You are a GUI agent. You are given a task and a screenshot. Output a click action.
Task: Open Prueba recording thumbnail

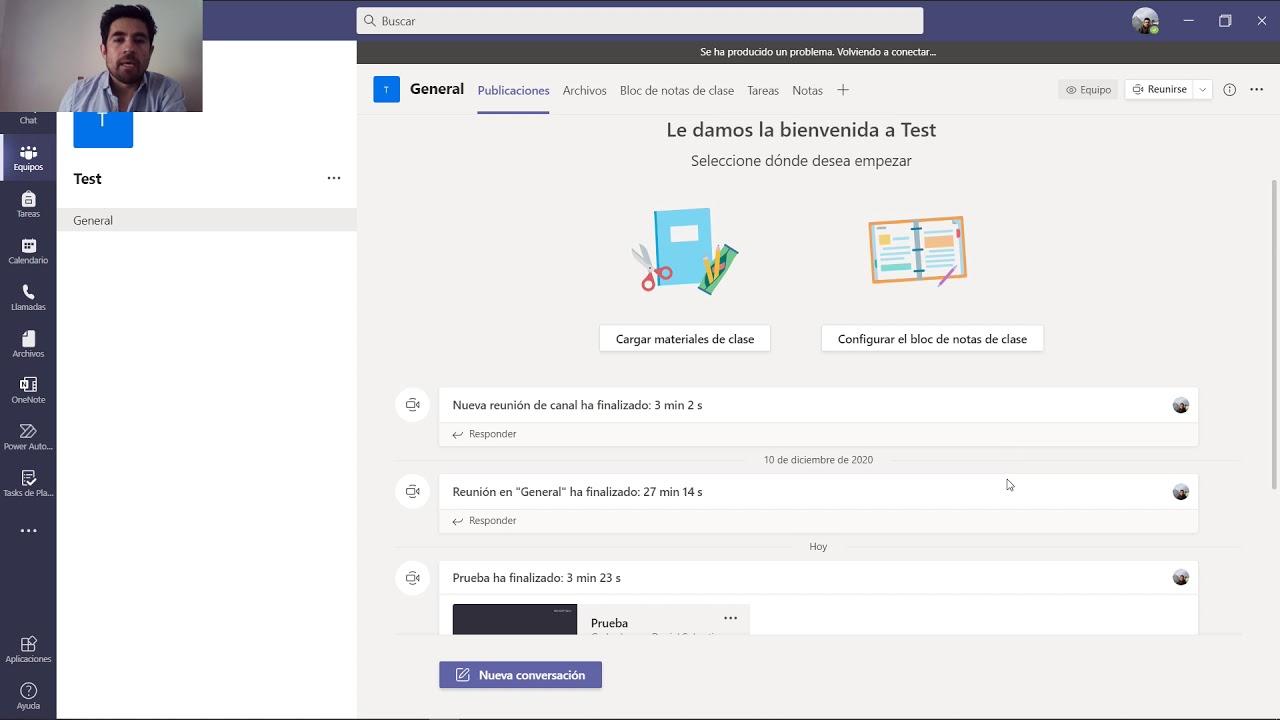click(x=514, y=619)
